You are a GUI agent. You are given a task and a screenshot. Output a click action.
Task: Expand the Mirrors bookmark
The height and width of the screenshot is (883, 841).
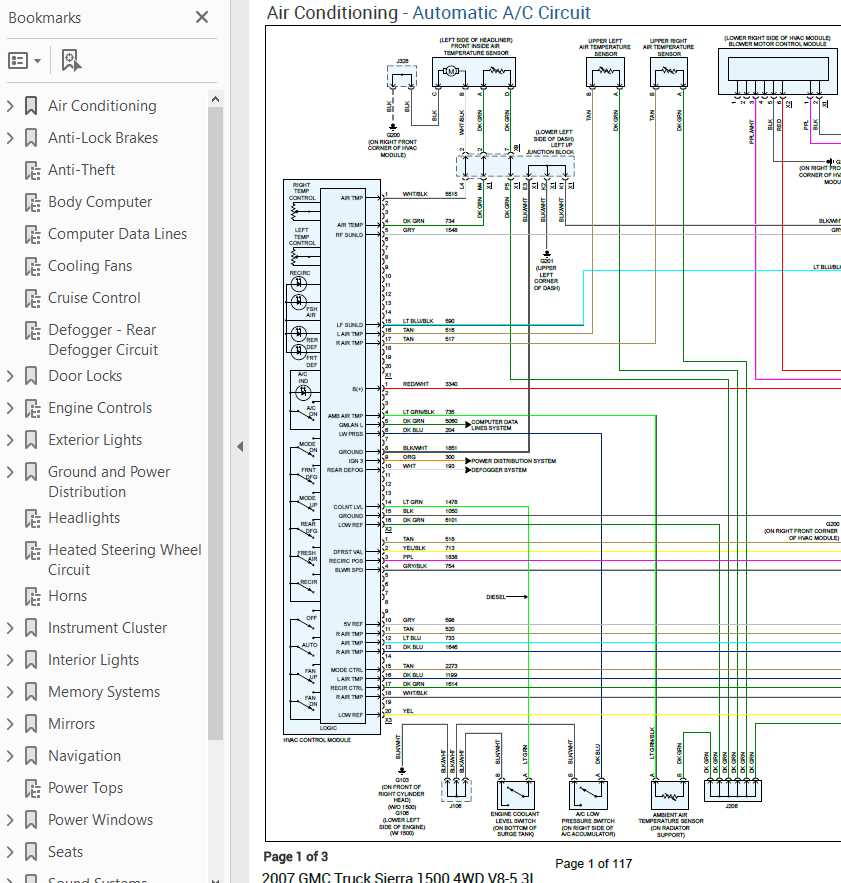pyautogui.click(x=10, y=724)
